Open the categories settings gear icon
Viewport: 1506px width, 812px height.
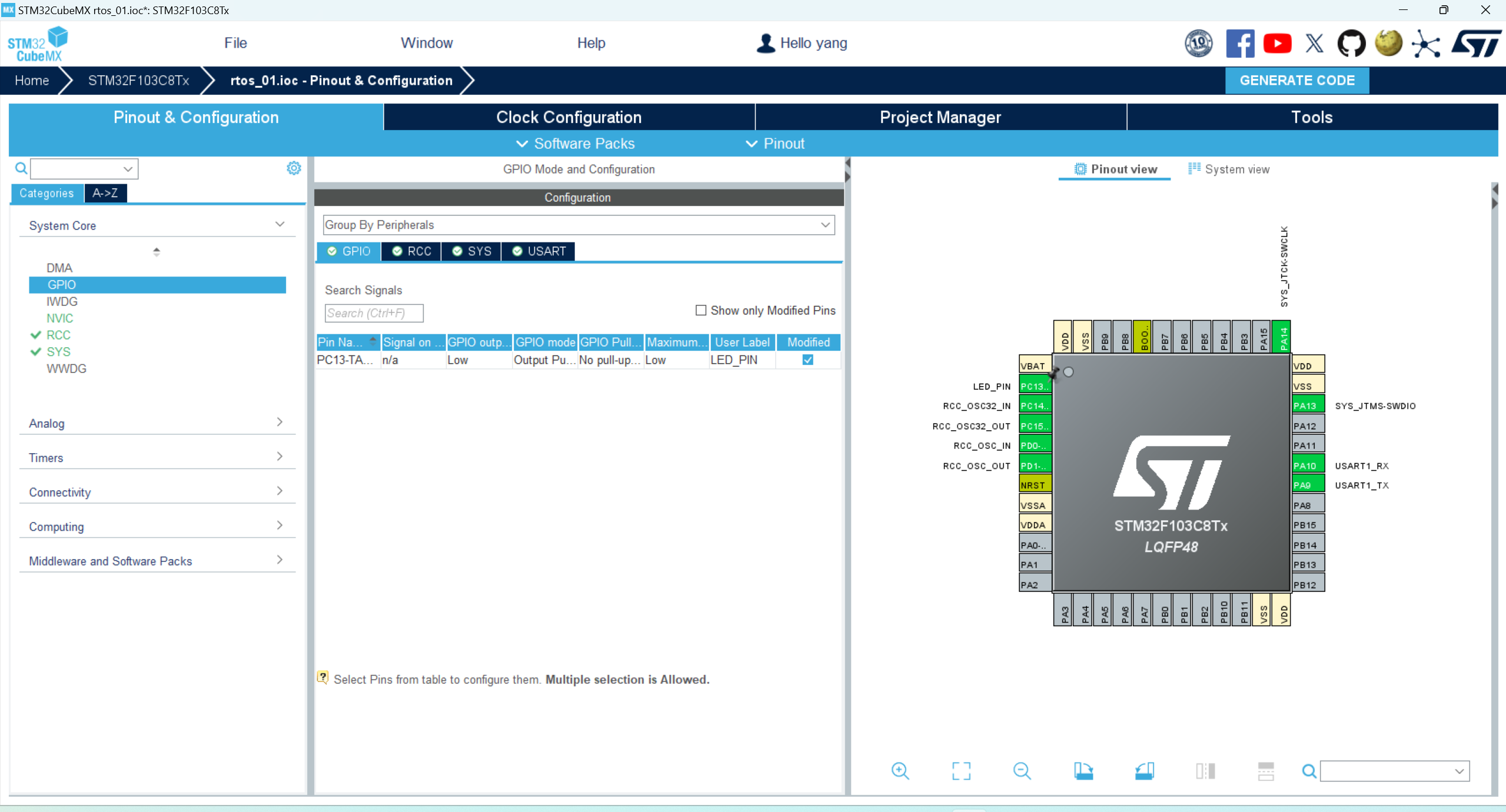pyautogui.click(x=294, y=168)
